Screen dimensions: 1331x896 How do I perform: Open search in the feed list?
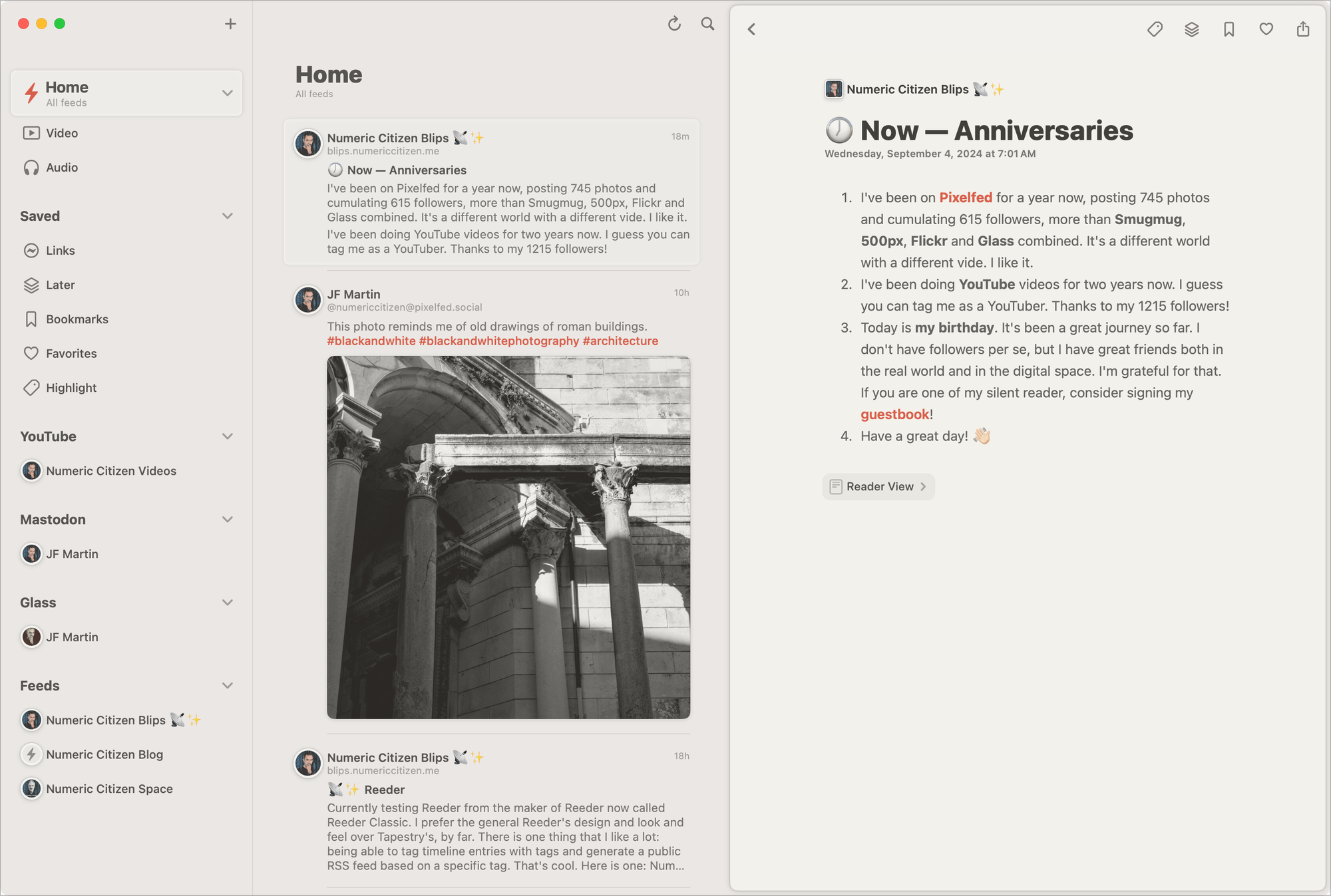(x=707, y=24)
